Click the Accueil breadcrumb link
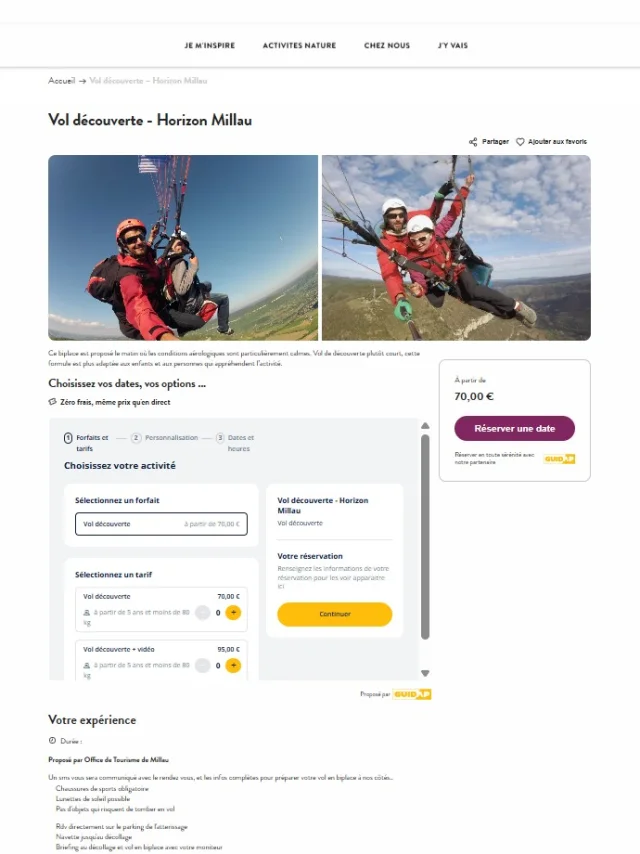Screen dimensions: 640x854 pos(62,81)
